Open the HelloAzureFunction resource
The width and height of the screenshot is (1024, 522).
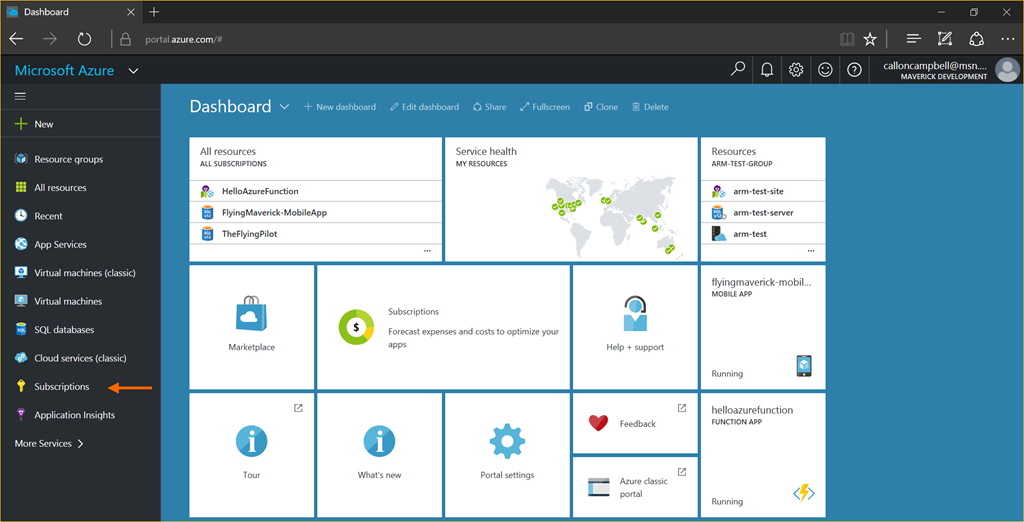[x=260, y=191]
